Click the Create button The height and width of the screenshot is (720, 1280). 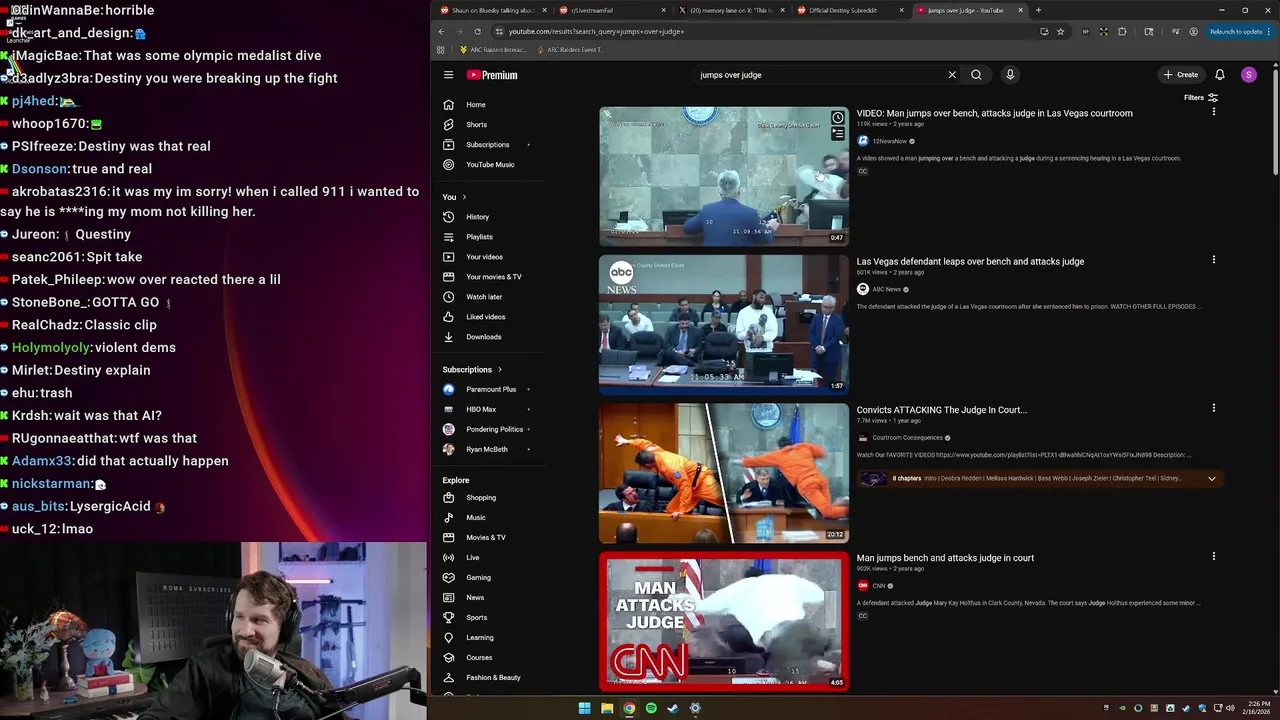[1181, 75]
